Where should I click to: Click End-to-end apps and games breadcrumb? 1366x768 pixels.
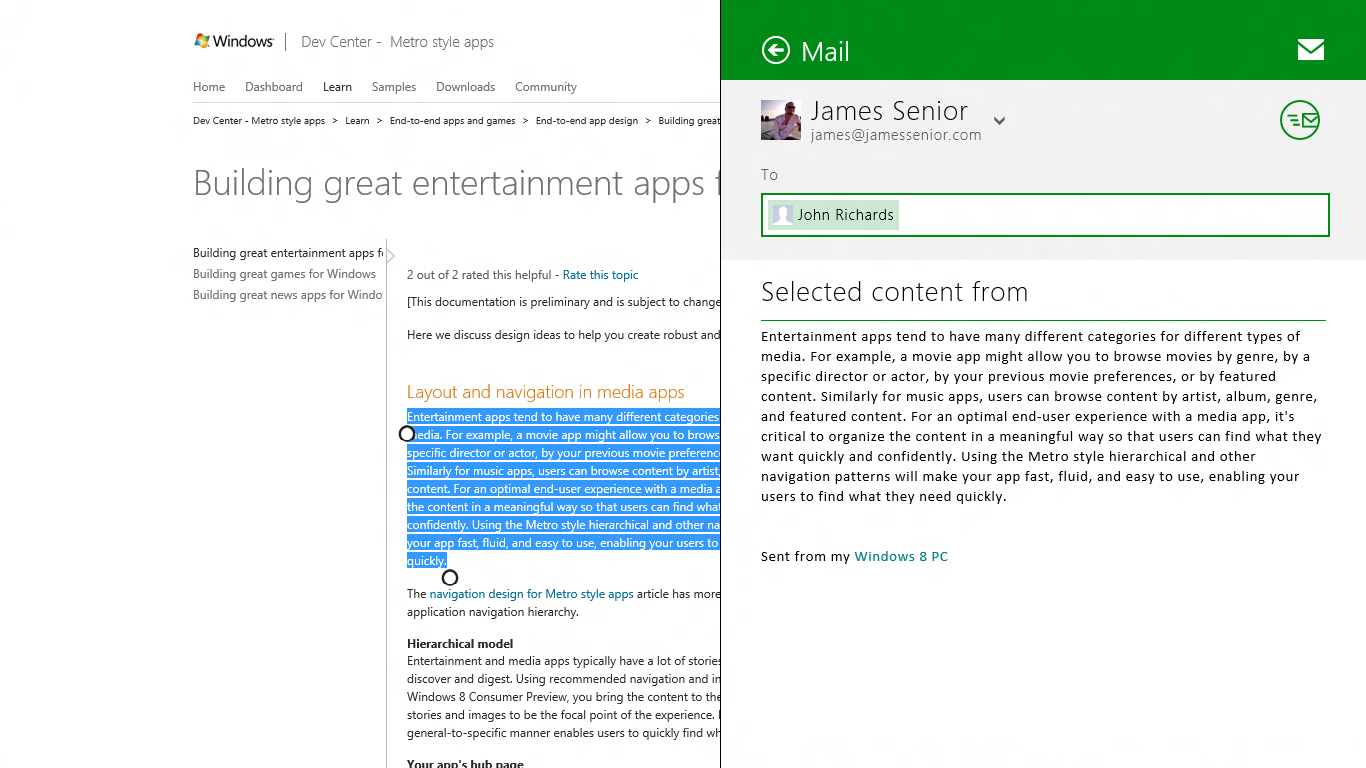(452, 121)
